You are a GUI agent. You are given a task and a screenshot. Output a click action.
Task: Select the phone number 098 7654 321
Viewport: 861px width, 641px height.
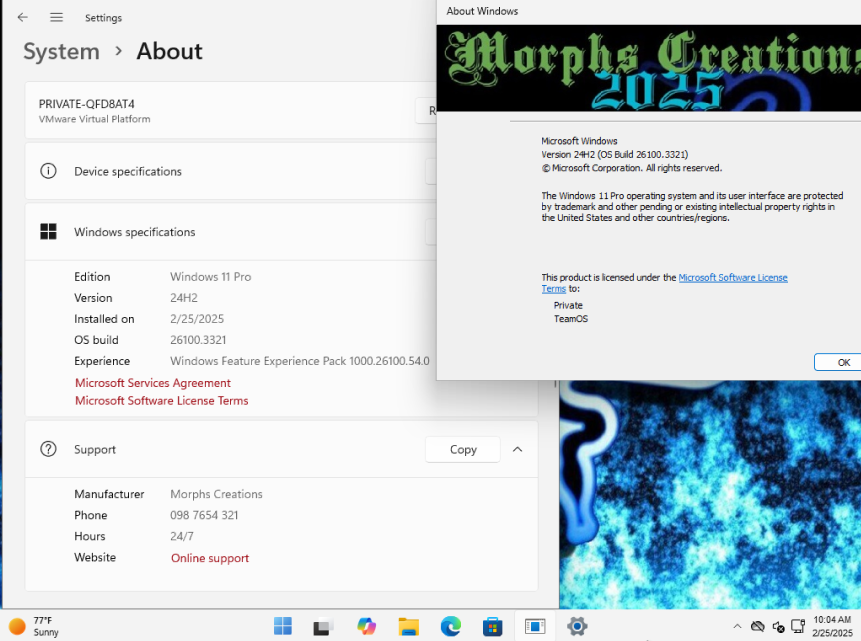(204, 515)
